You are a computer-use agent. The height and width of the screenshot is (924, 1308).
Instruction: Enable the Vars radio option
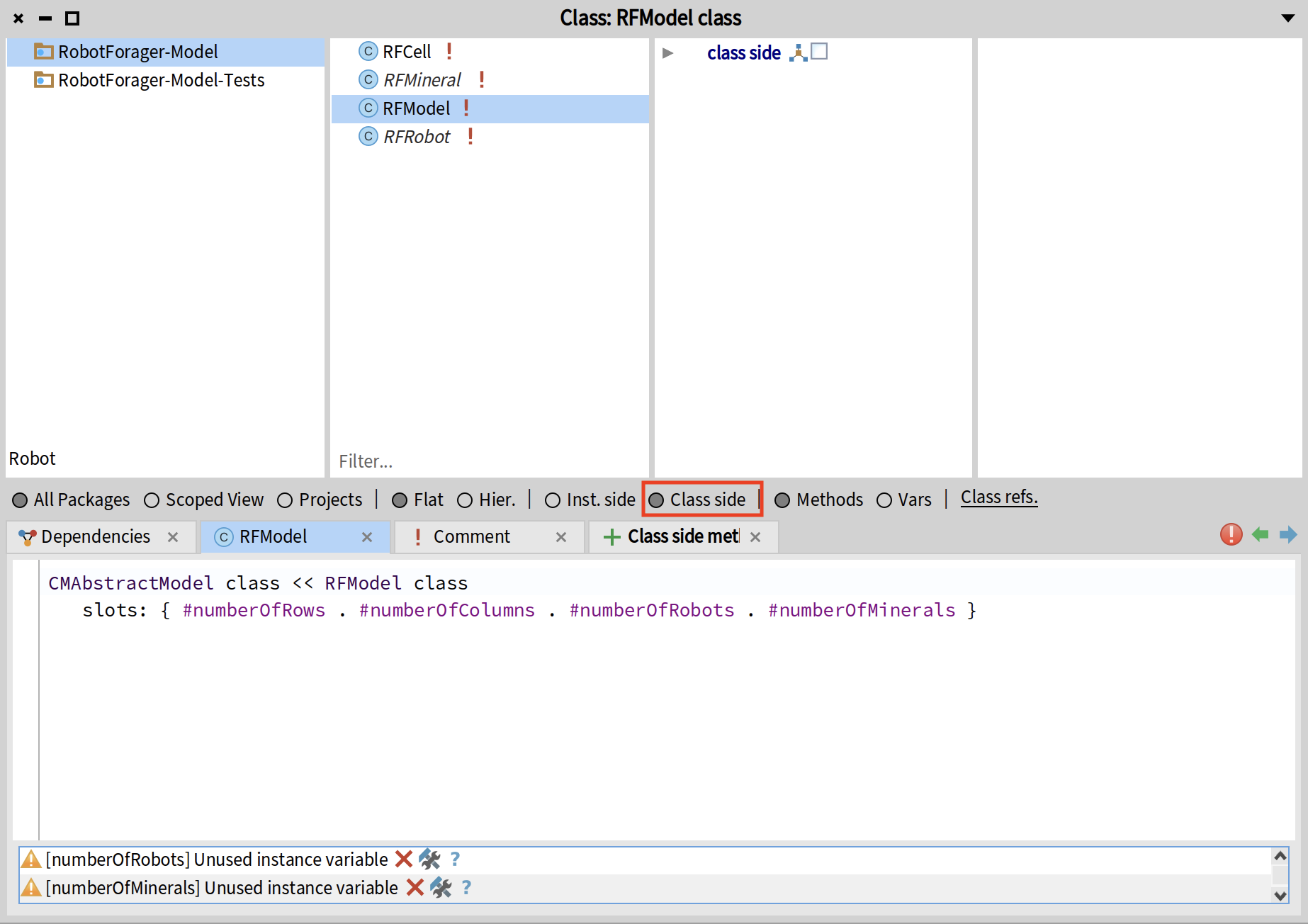884,500
